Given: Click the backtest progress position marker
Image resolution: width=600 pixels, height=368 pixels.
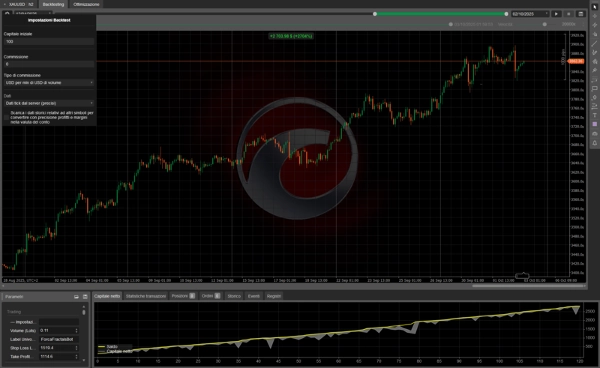Looking at the screenshot, I should tap(451, 24).
